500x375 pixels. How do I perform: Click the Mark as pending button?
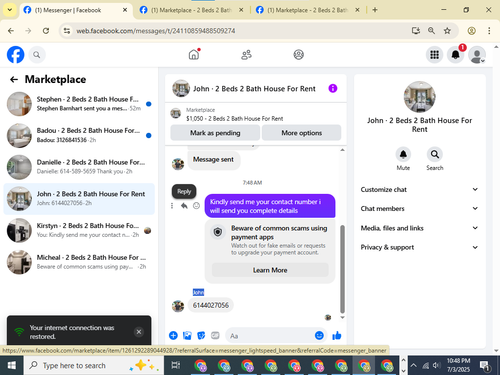click(x=215, y=133)
